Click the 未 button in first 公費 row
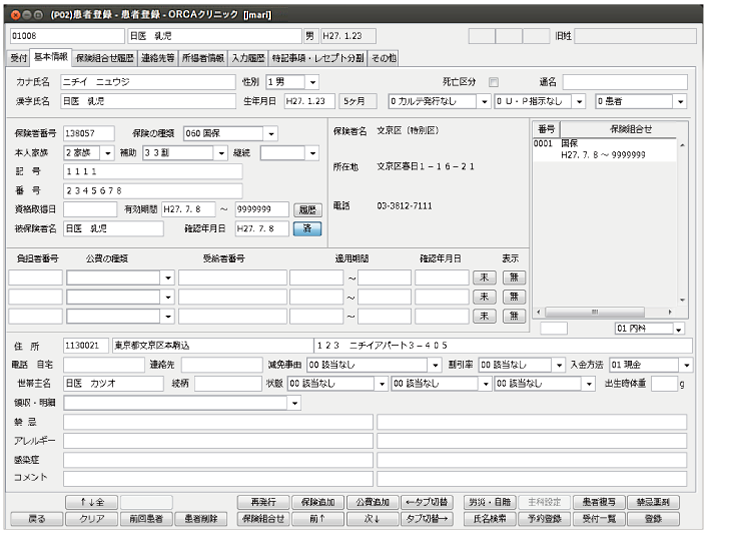730x549 pixels. pyautogui.click(x=484, y=278)
